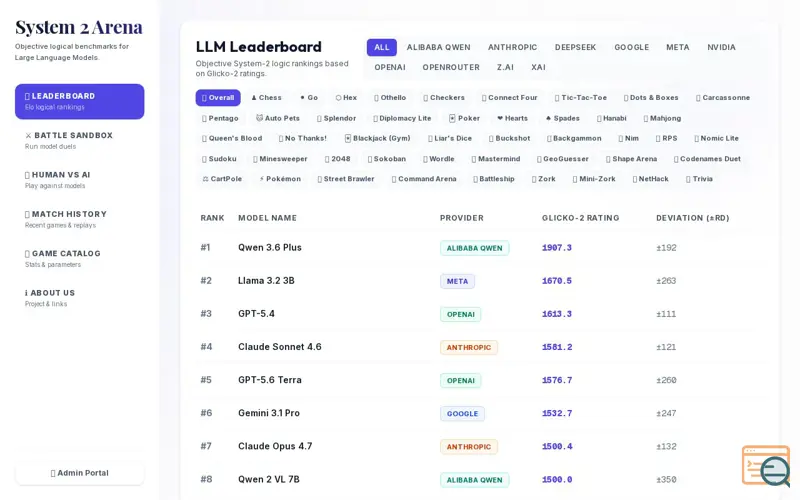This screenshot has height=500, width=800.
Task: Select the GeoGuesser filter
Action: coord(562,159)
